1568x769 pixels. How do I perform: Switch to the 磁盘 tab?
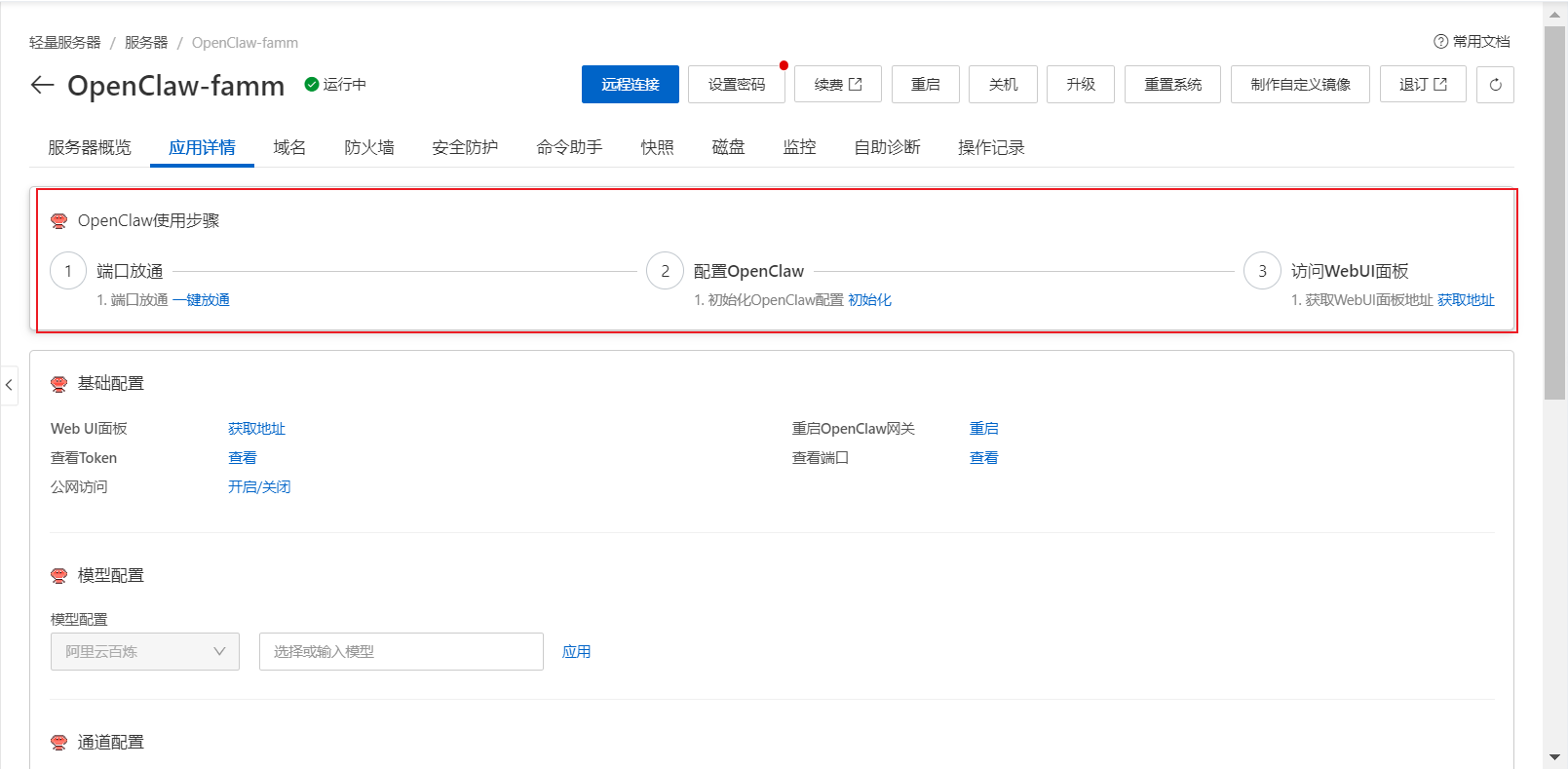pos(729,147)
